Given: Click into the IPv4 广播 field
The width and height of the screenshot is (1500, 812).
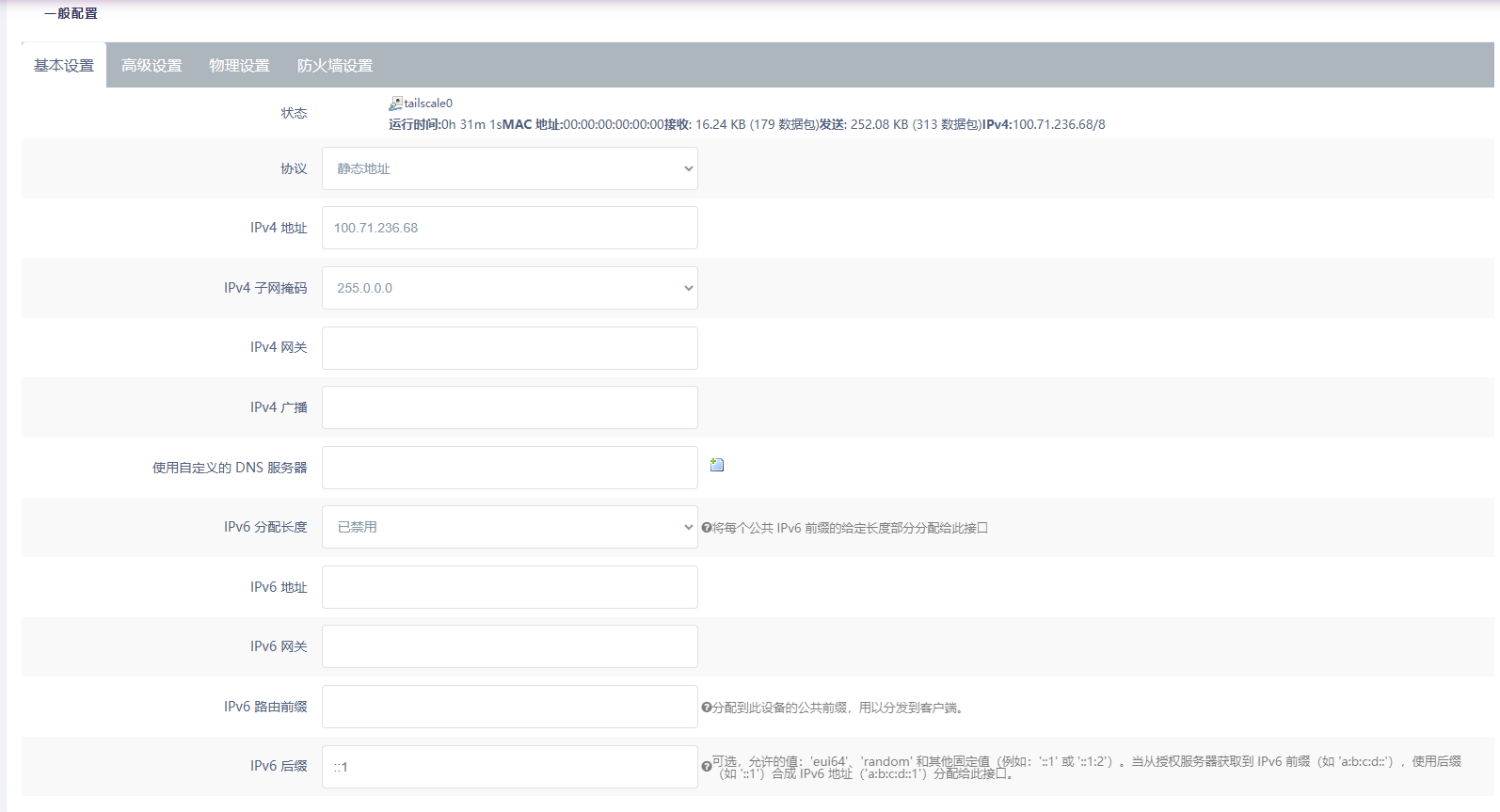Looking at the screenshot, I should 509,407.
